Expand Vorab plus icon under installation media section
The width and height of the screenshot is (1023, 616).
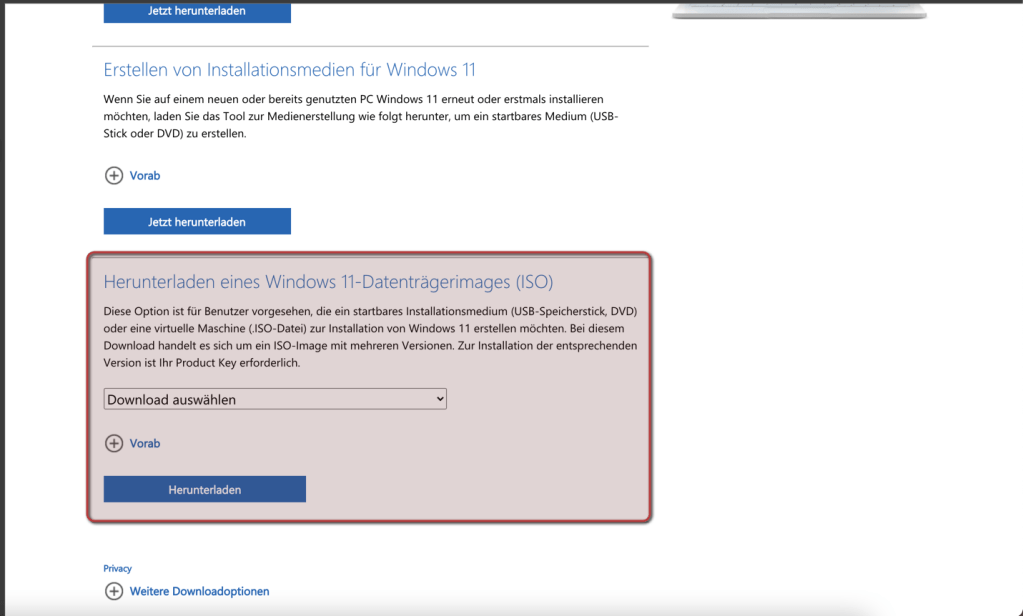(x=113, y=175)
